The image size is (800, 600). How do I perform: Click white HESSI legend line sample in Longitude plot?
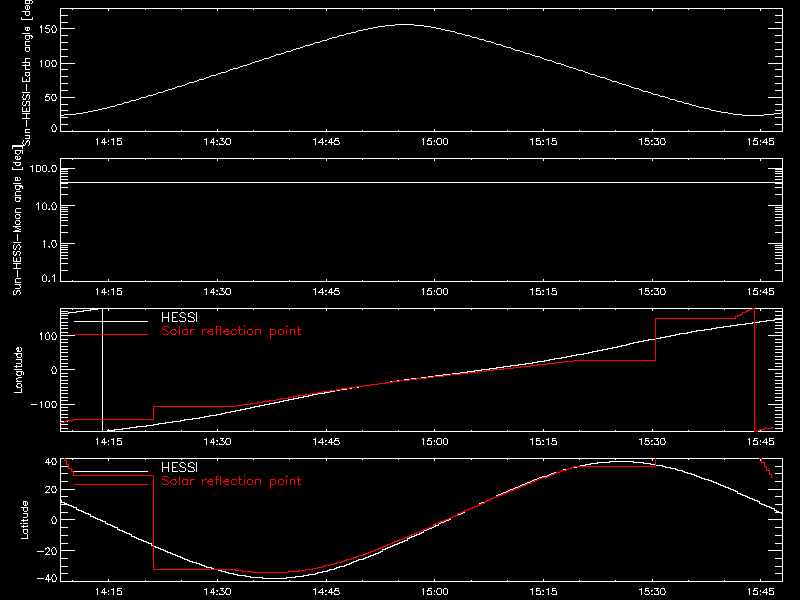point(111,321)
